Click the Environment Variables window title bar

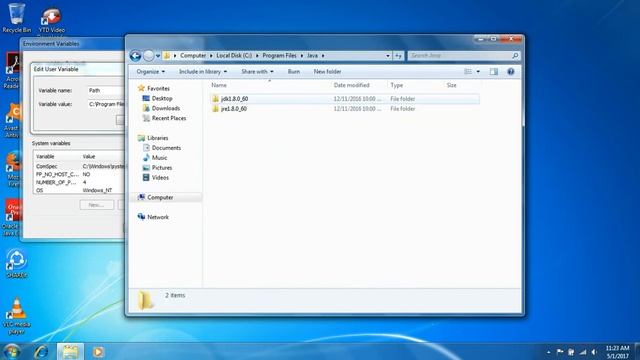[73, 44]
